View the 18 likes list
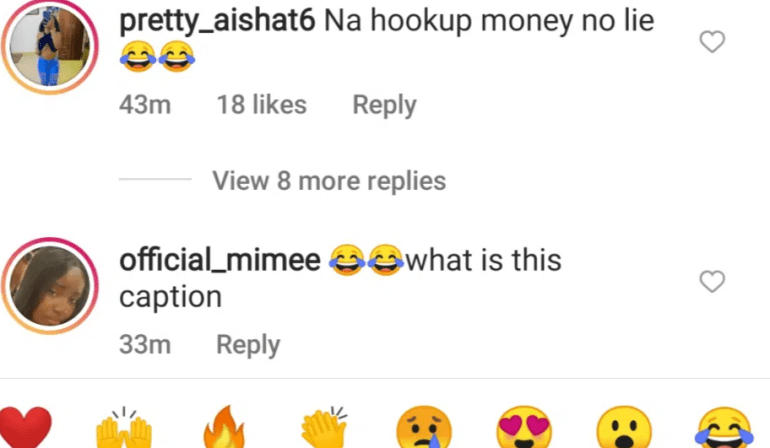The width and height of the screenshot is (770, 448). click(261, 105)
